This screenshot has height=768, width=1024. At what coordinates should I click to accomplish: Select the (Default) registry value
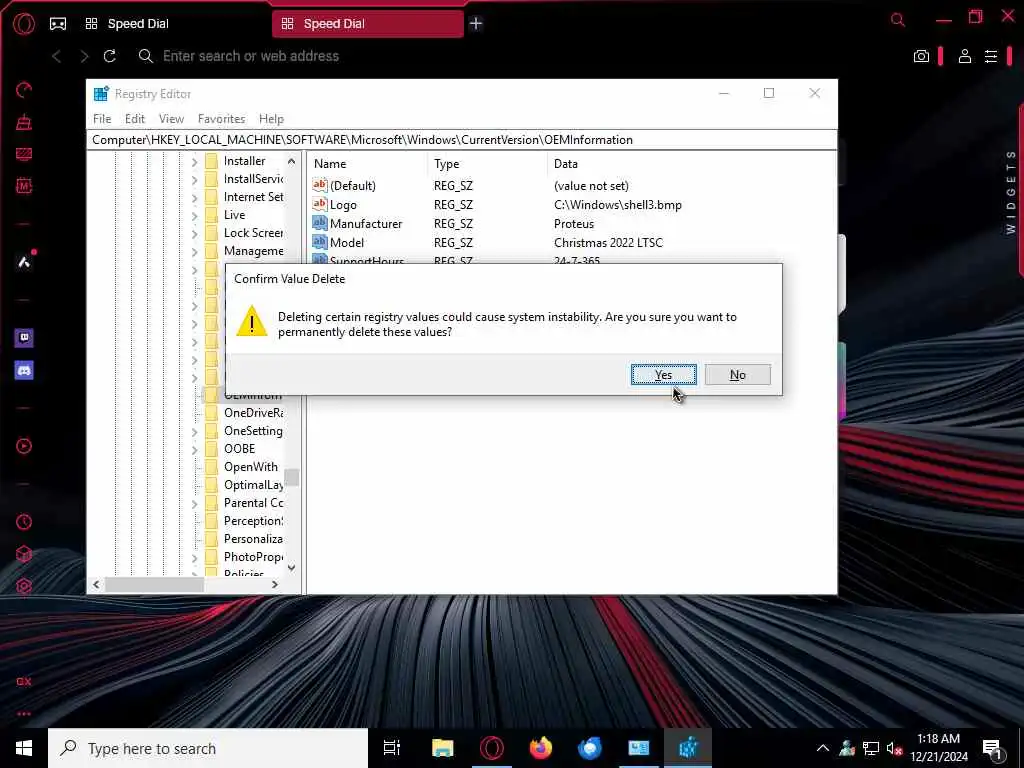coord(353,186)
